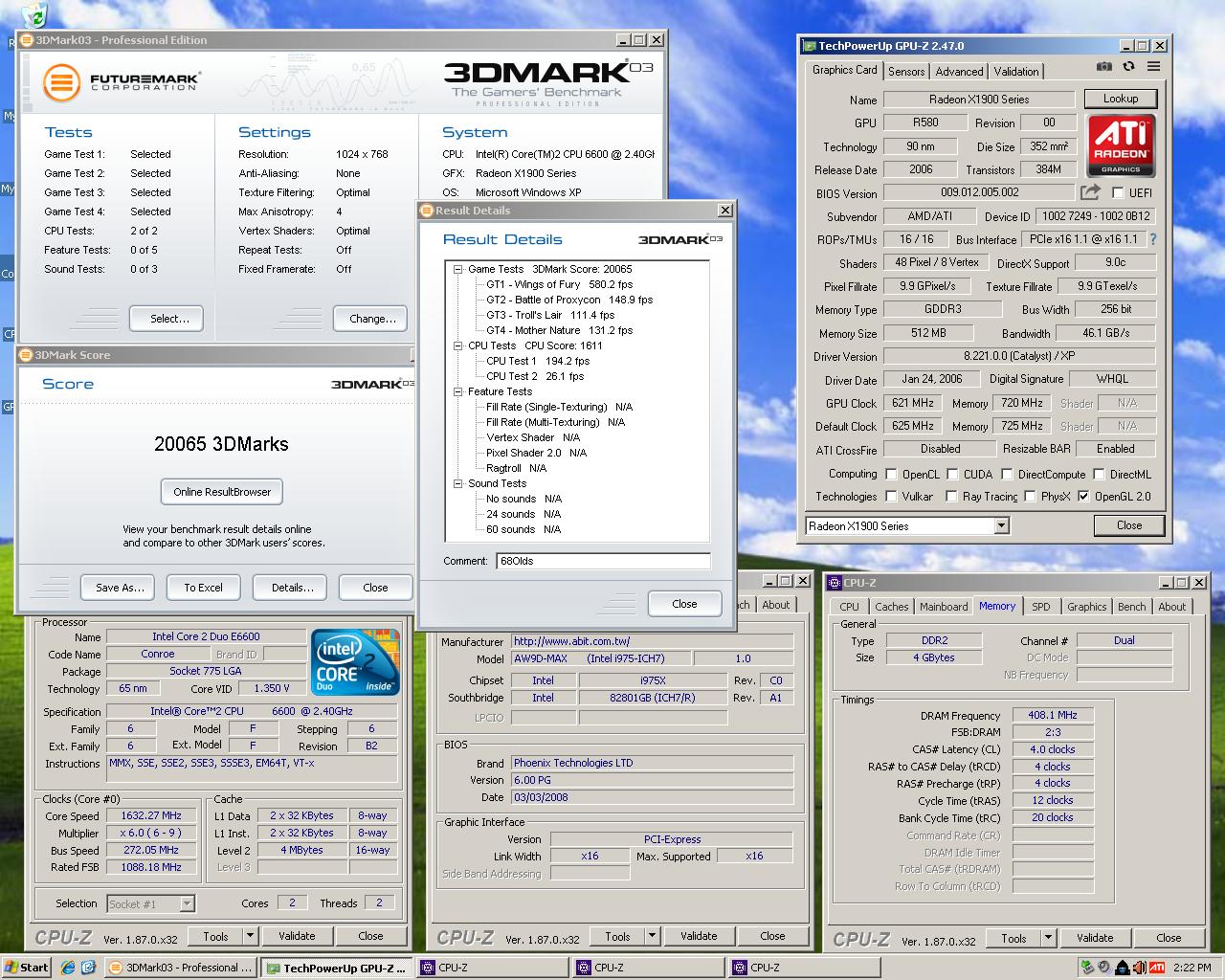Click the GPU-Z taskbar button

[x=336, y=968]
